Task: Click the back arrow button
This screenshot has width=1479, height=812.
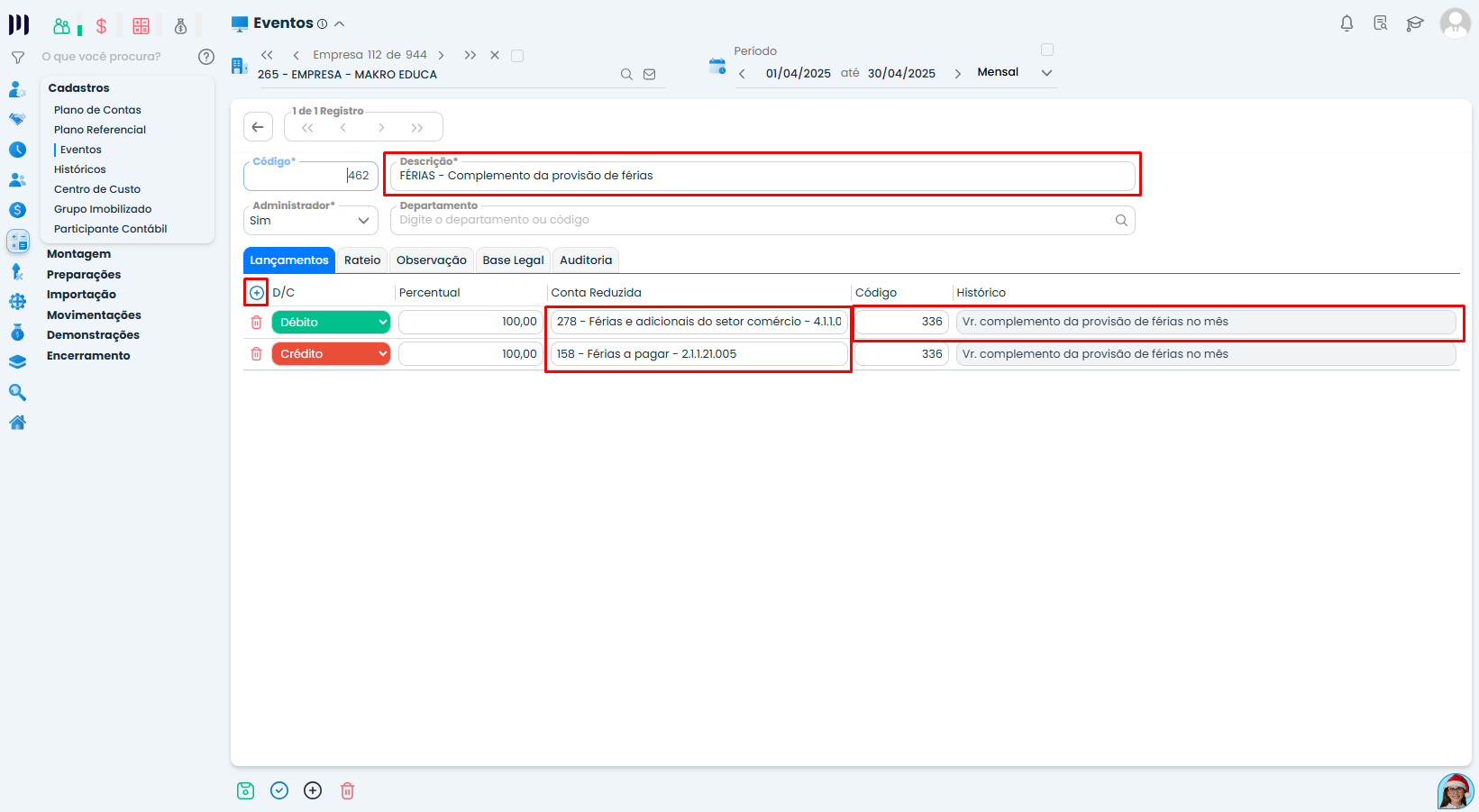Action: tap(258, 127)
